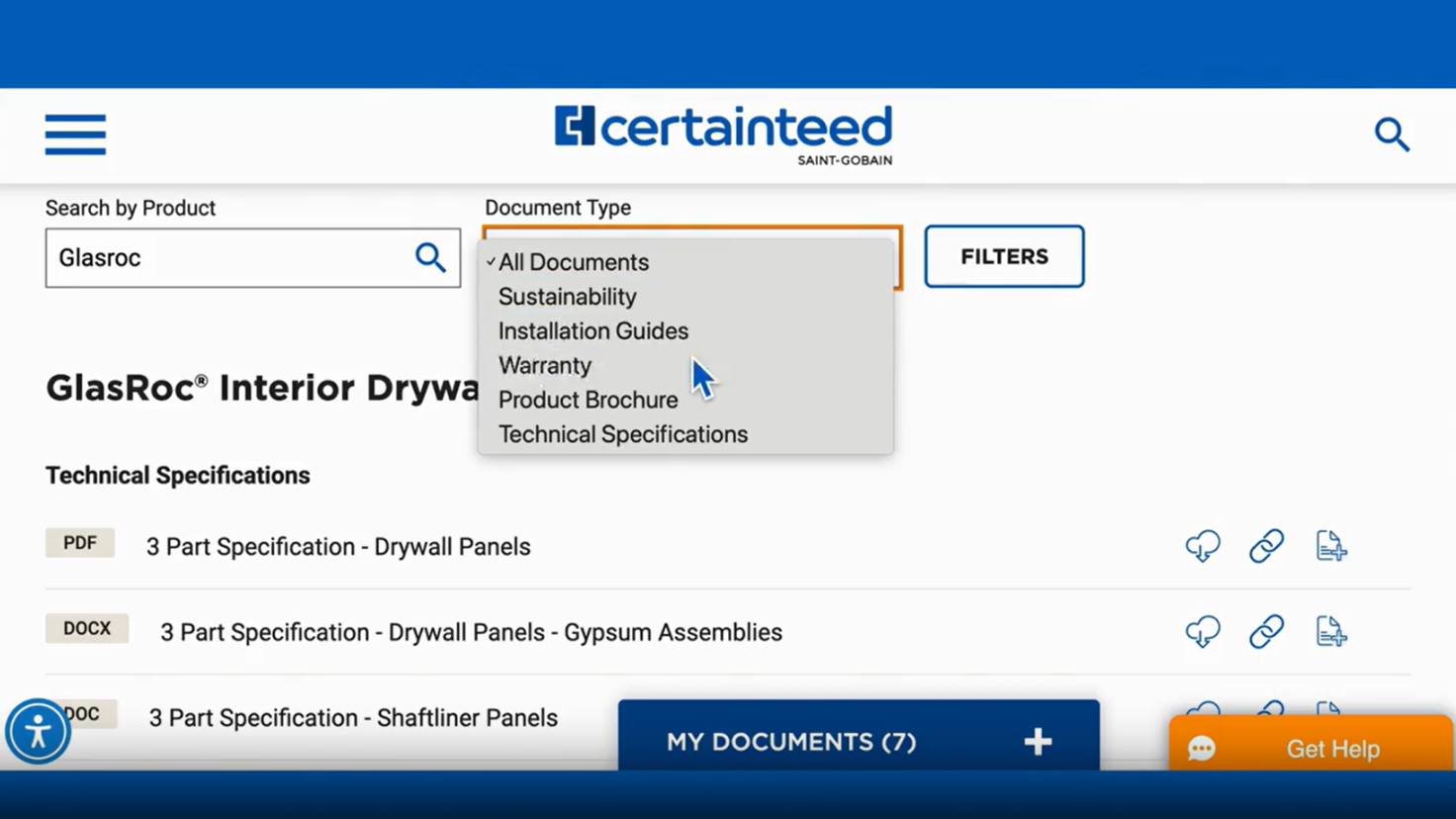Click into the Search by Product field
Screen dimensions: 1456x819
click(227, 258)
